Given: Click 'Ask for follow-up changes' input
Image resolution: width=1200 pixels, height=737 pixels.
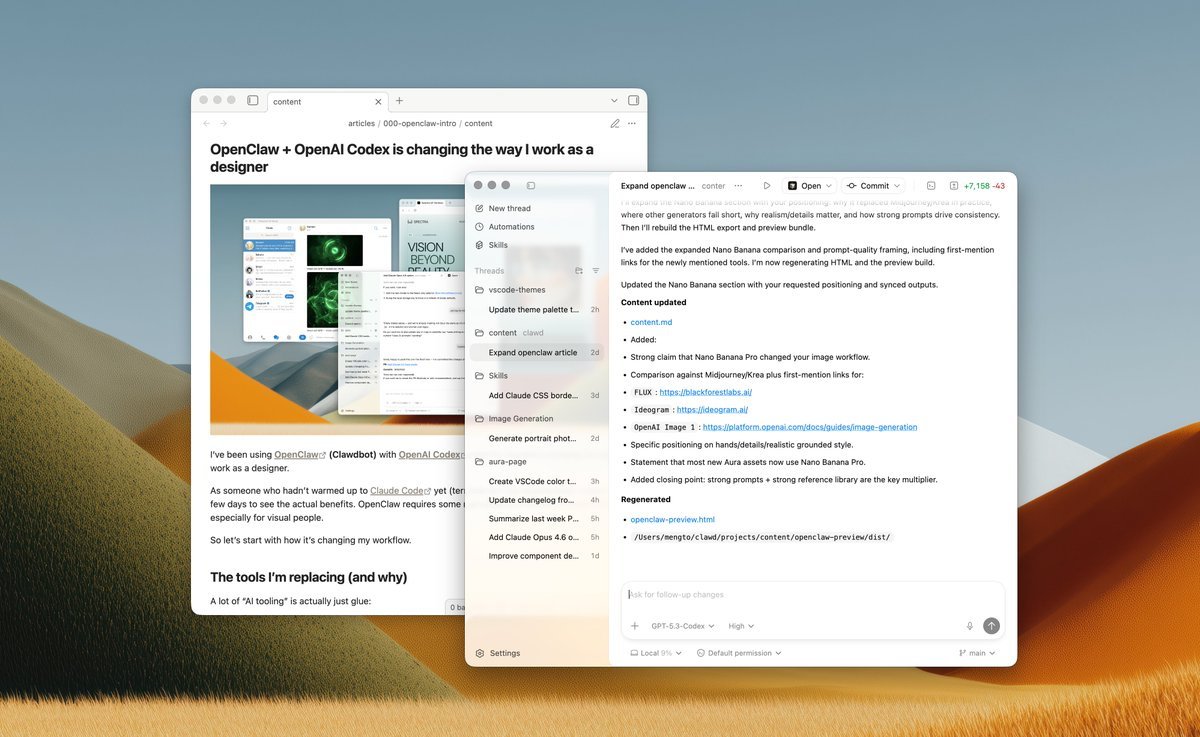Looking at the screenshot, I should 812,595.
